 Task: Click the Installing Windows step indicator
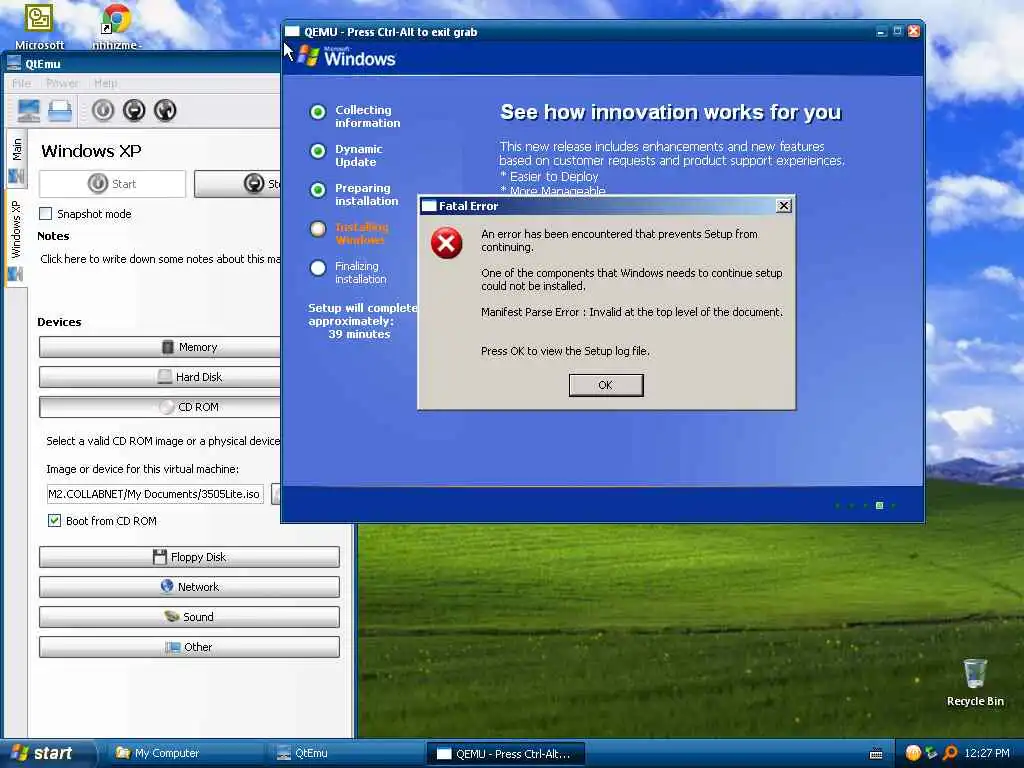coord(318,229)
